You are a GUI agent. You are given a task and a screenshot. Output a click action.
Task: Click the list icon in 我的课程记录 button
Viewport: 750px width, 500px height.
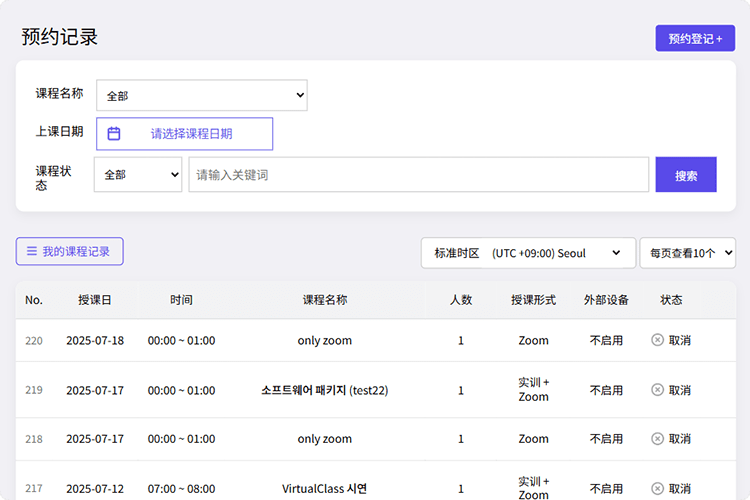(x=32, y=251)
